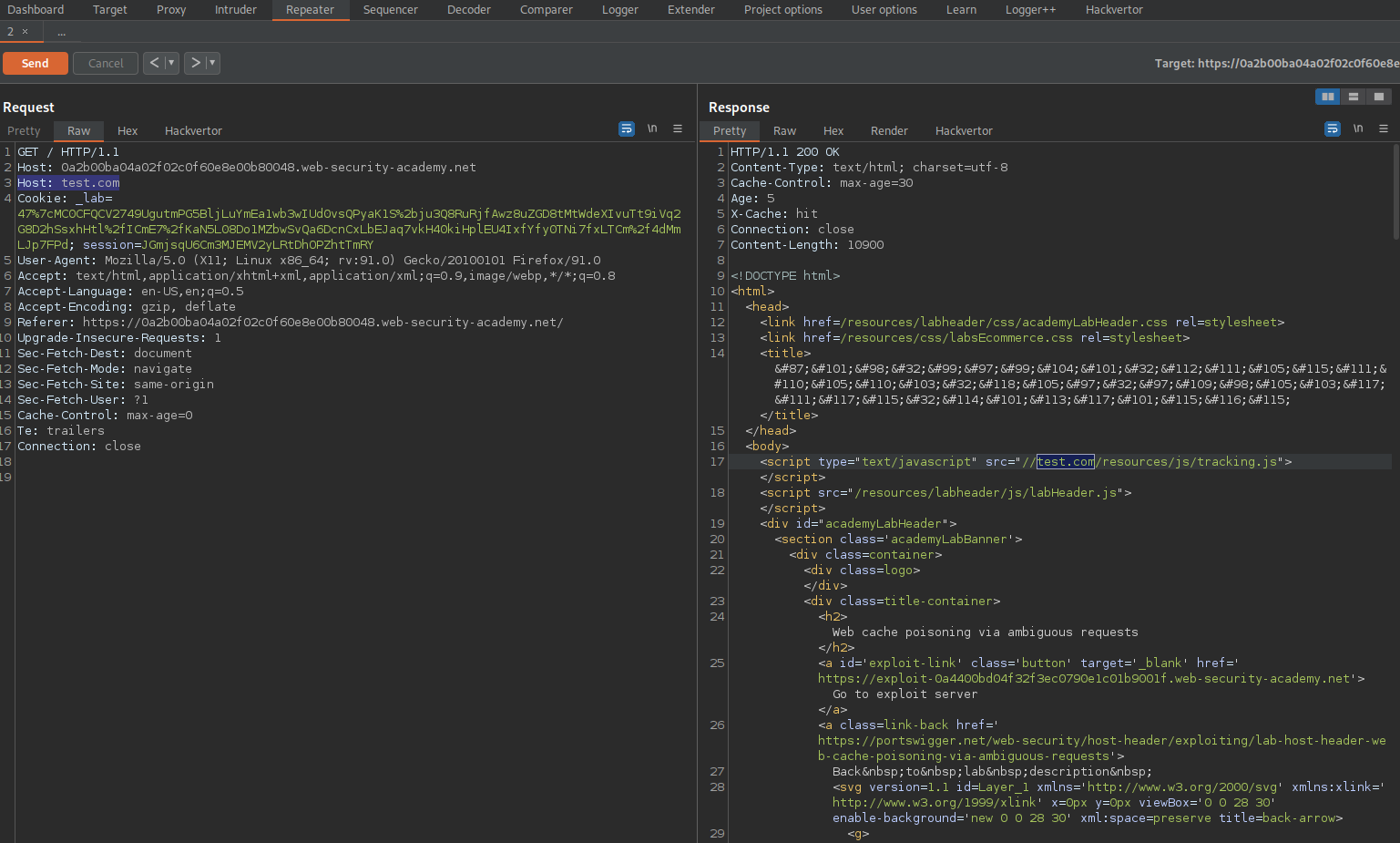Open the Decoder tab
Screen dimensions: 1400x843
point(469,10)
